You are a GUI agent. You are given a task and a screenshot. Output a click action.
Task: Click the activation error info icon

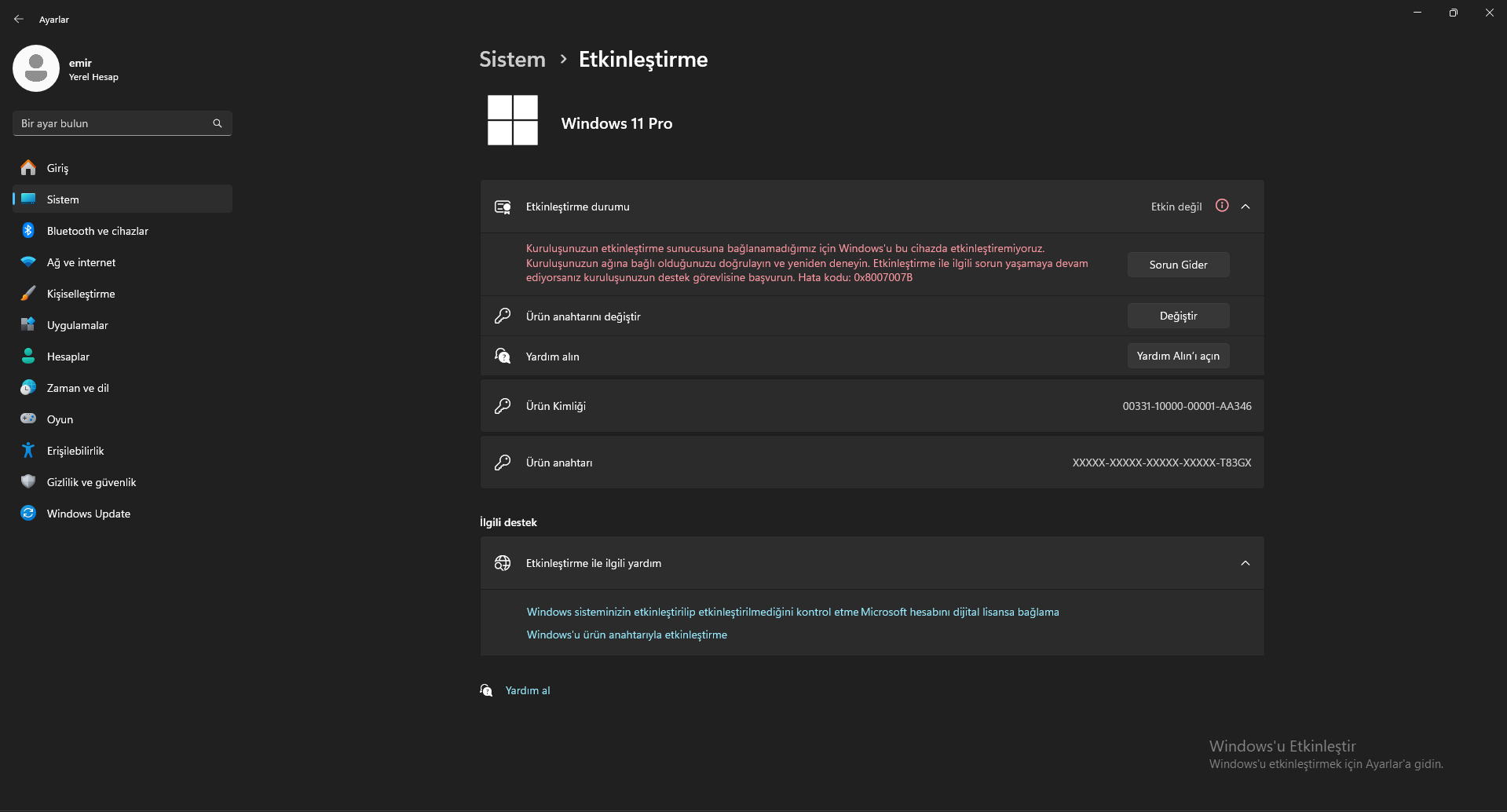[1222, 206]
